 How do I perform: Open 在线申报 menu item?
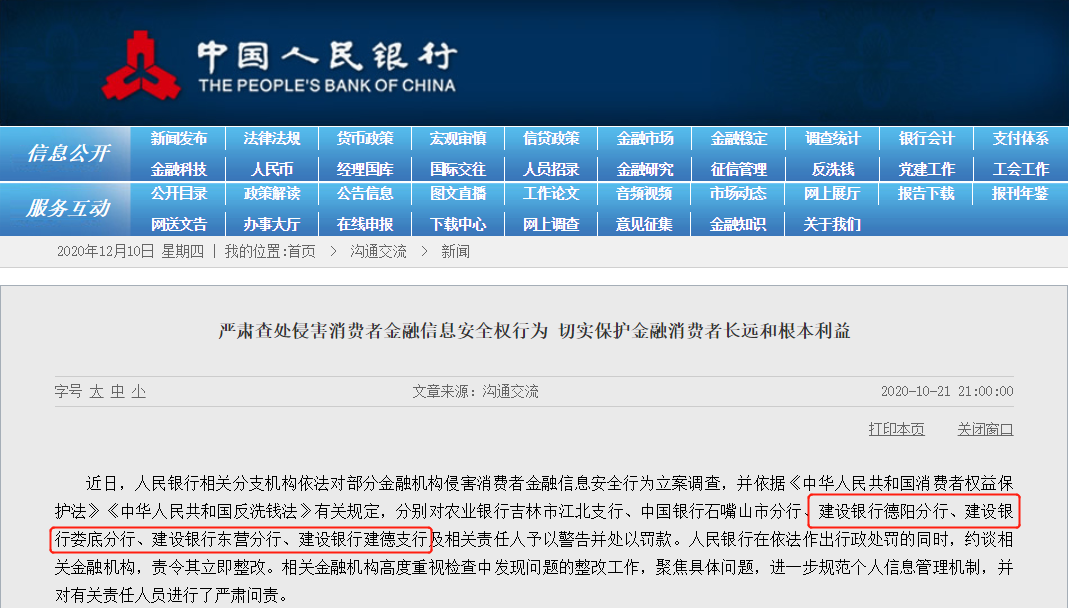(x=365, y=225)
